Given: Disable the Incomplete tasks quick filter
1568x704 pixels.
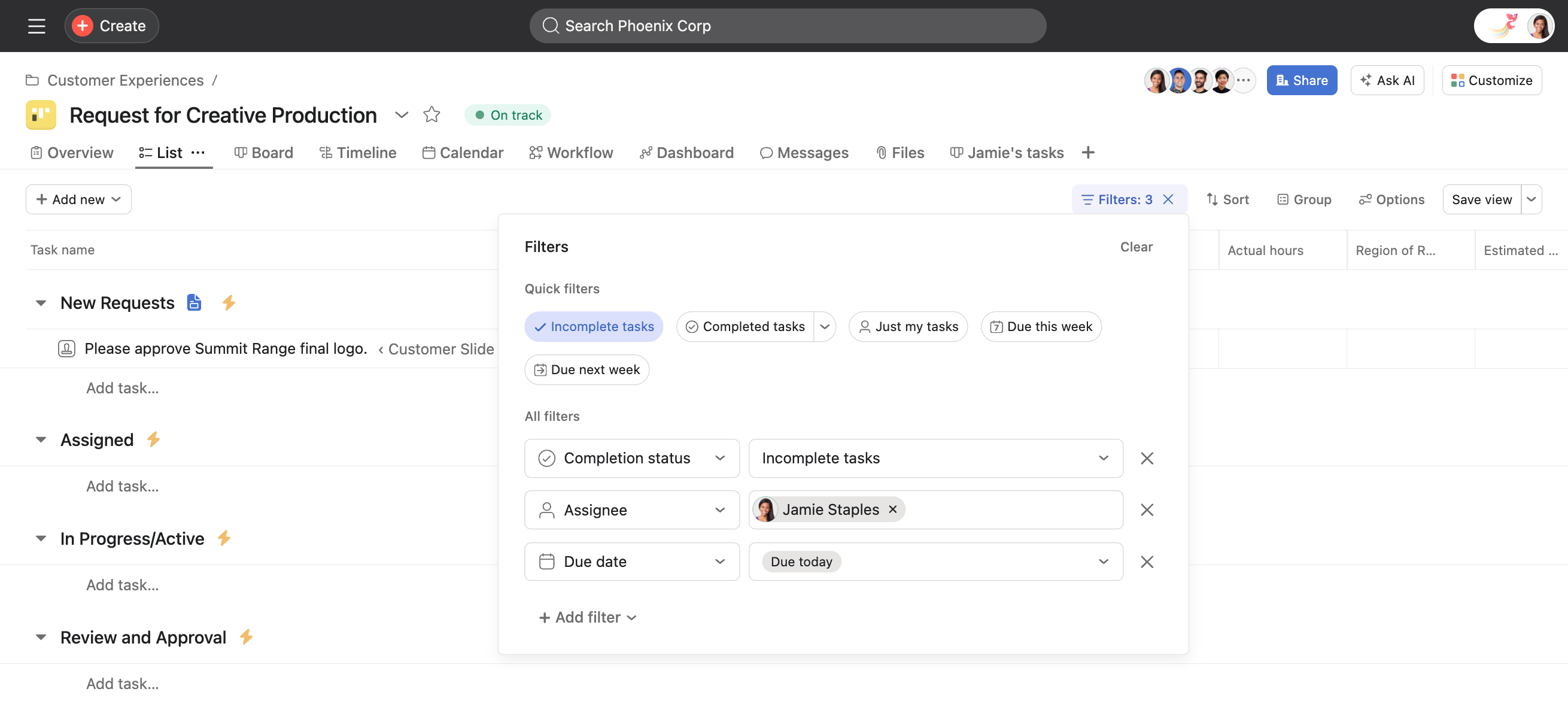Looking at the screenshot, I should click(594, 326).
